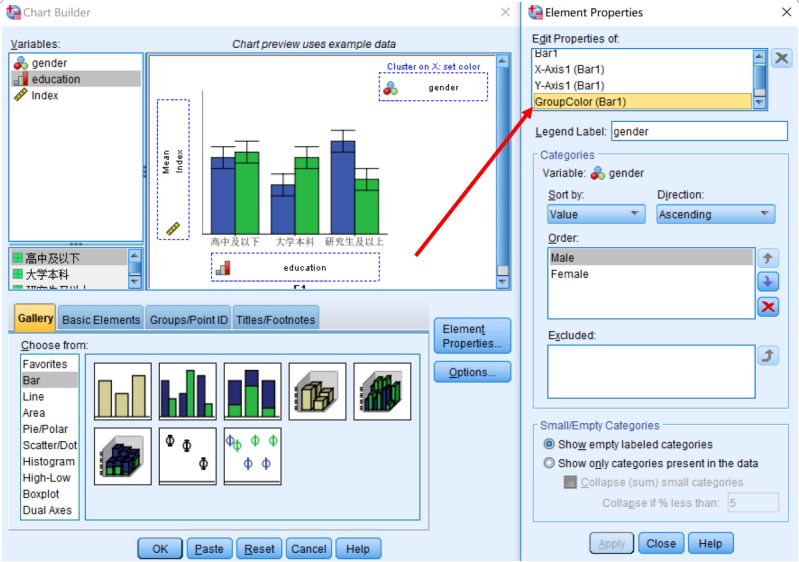Click the Legend Label input field
799x562 pixels.
pyautogui.click(x=699, y=131)
